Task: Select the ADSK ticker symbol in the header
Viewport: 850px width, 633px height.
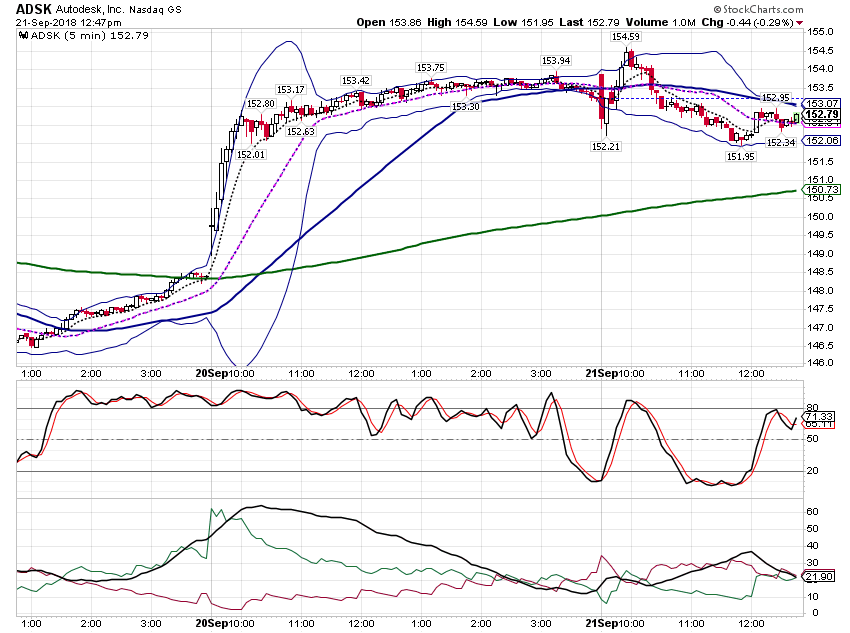Action: coord(34,9)
